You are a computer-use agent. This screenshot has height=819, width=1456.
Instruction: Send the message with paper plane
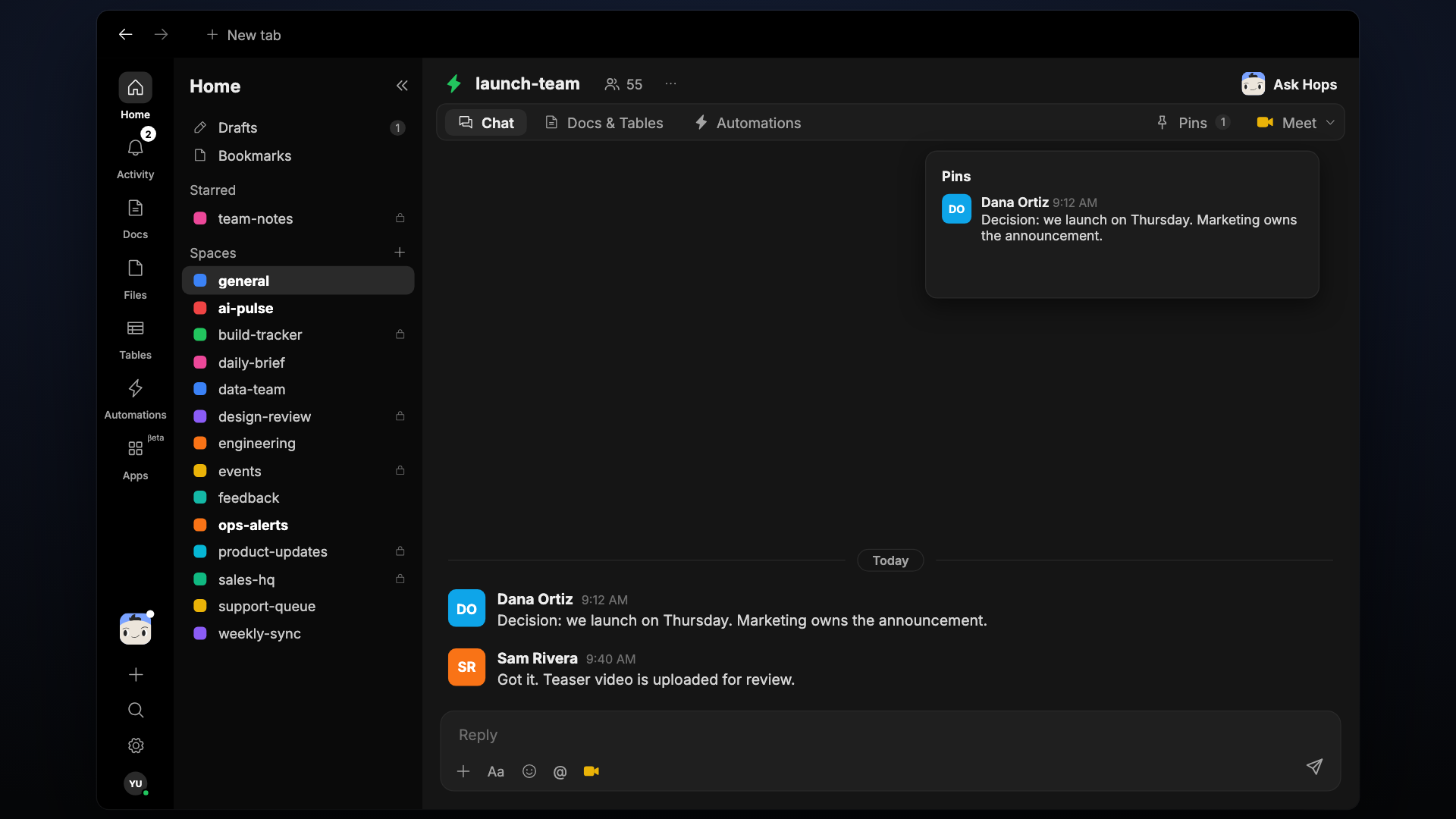click(x=1314, y=767)
